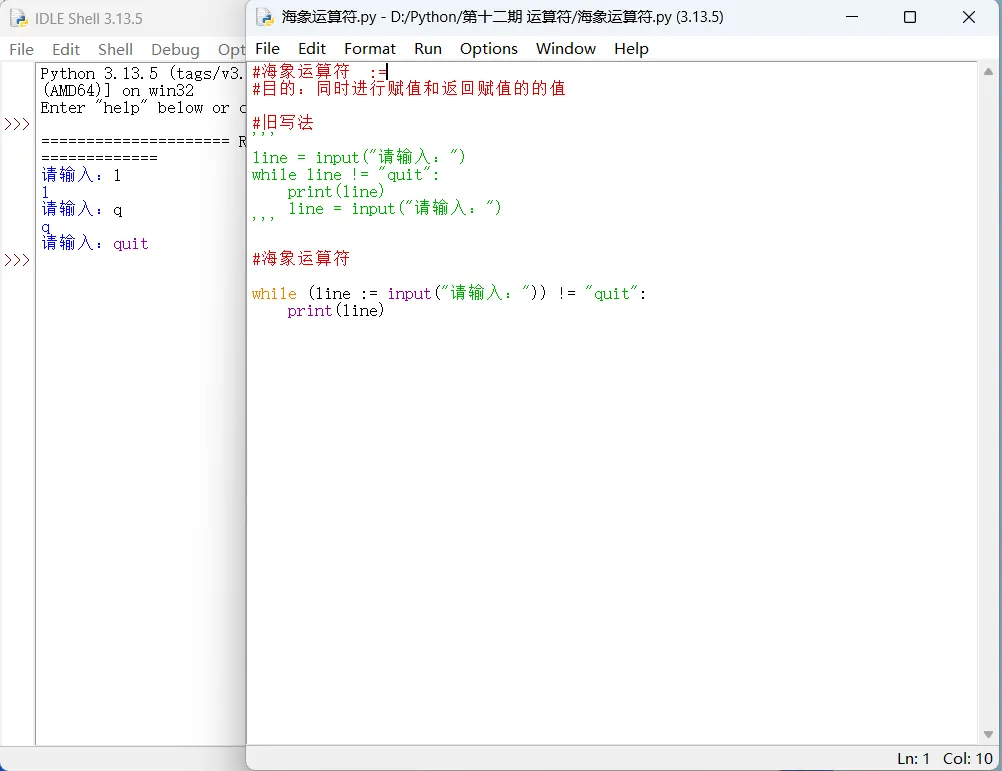Click the '(AMD64)] on win32' line in Shell

click(x=118, y=91)
